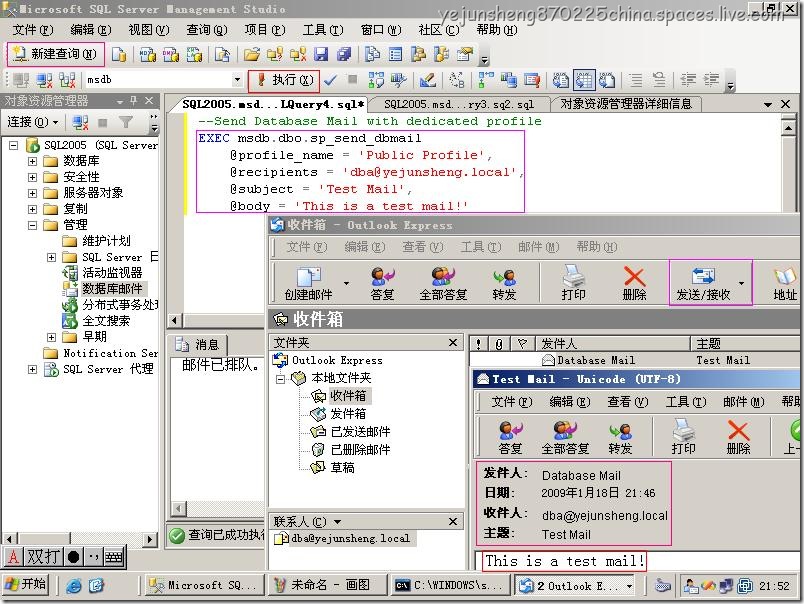Image resolution: width=804 pixels, height=604 pixels.
Task: Expand the SQL Server 代理 node
Action: tap(32, 369)
